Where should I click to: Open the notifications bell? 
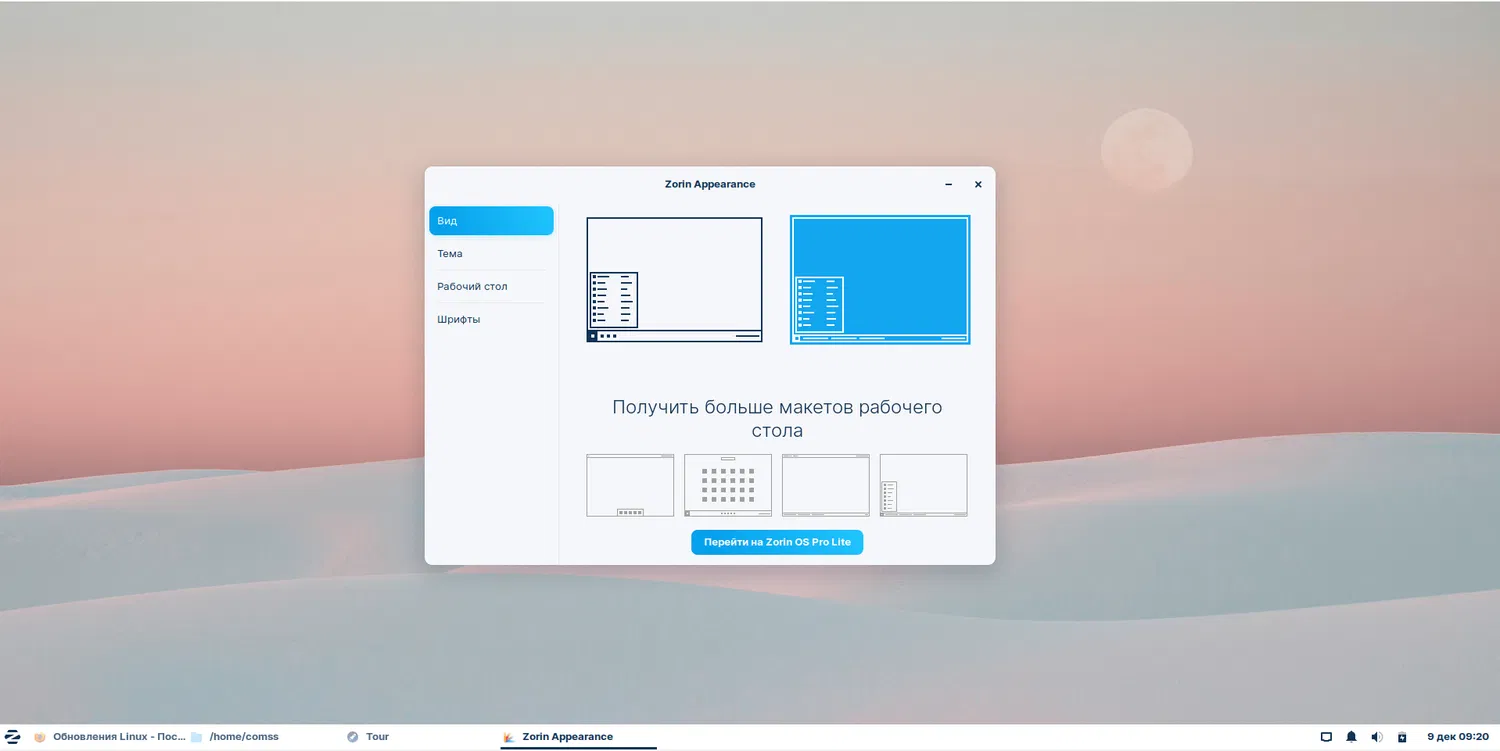click(x=1352, y=737)
